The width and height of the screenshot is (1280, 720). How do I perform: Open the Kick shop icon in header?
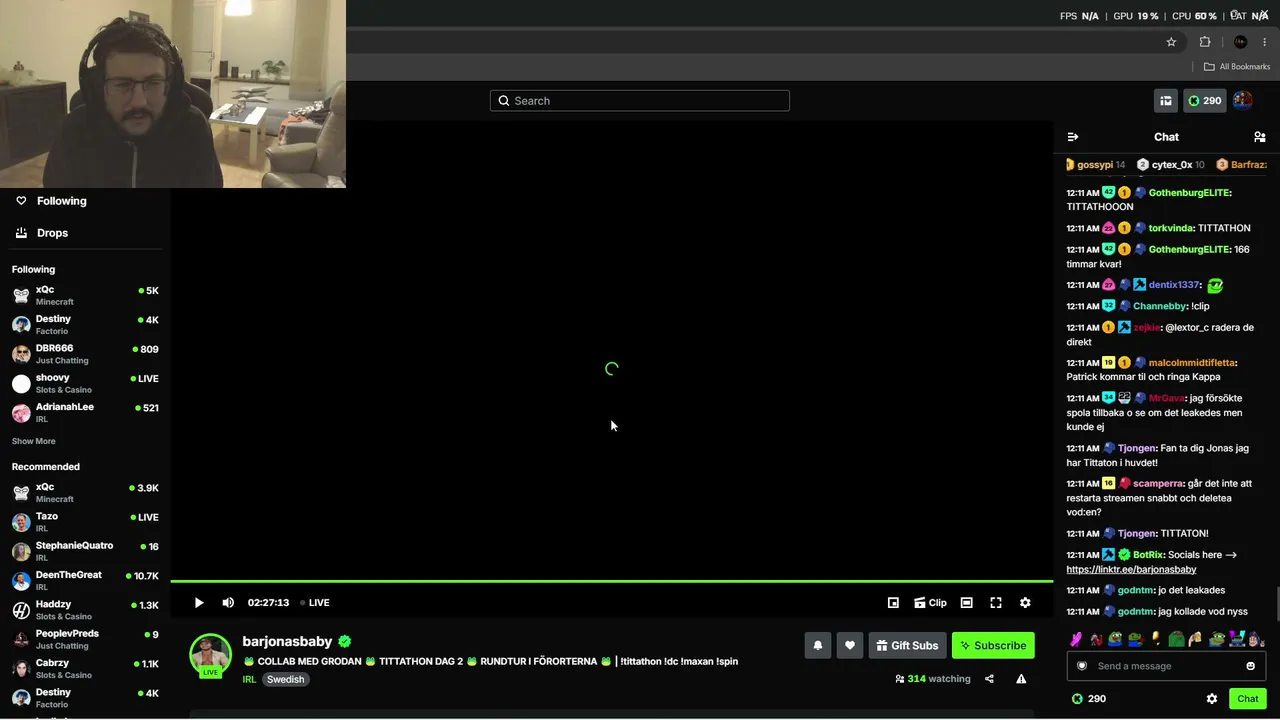click(1166, 101)
